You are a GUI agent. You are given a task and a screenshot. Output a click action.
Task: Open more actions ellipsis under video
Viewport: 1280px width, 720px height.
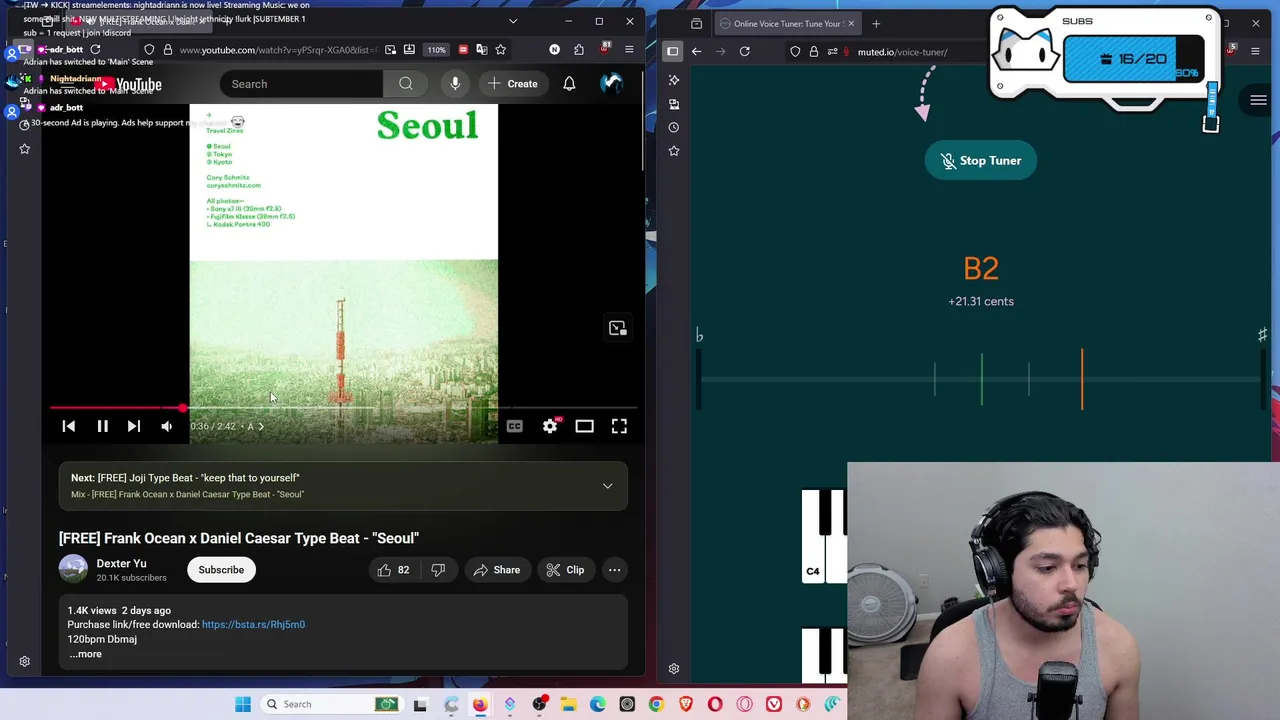click(x=614, y=570)
